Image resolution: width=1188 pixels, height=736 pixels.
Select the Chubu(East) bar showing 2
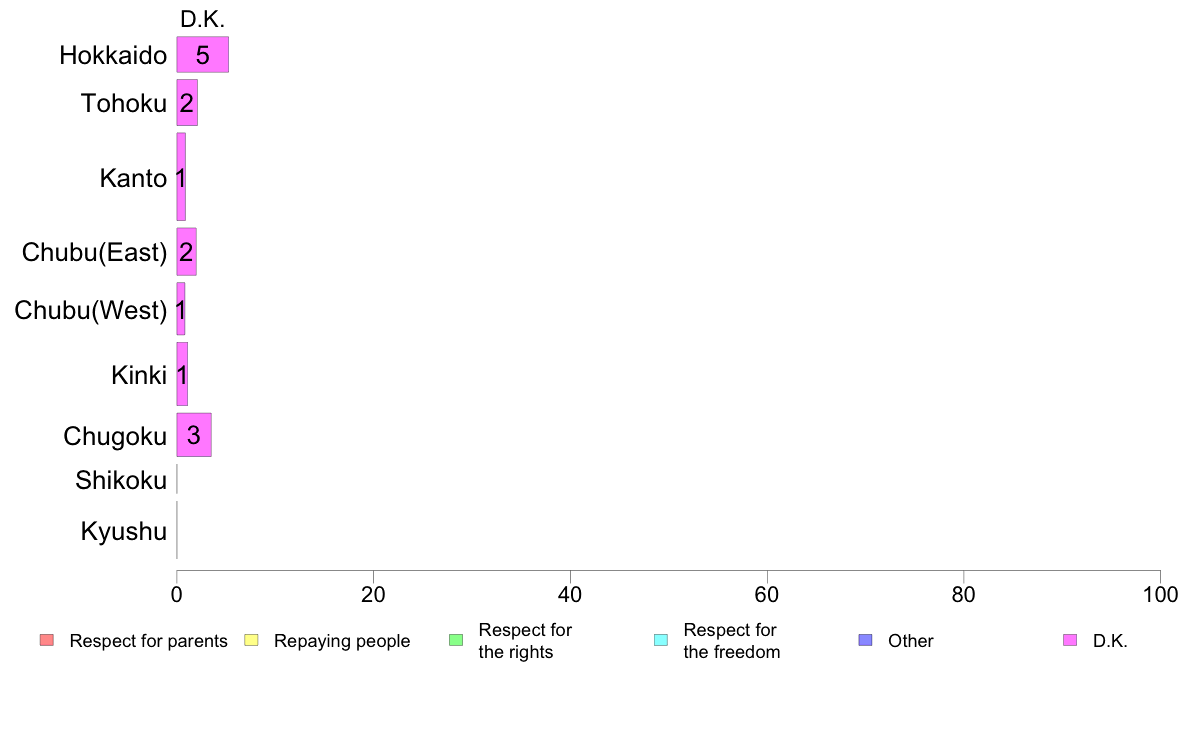coord(186,252)
